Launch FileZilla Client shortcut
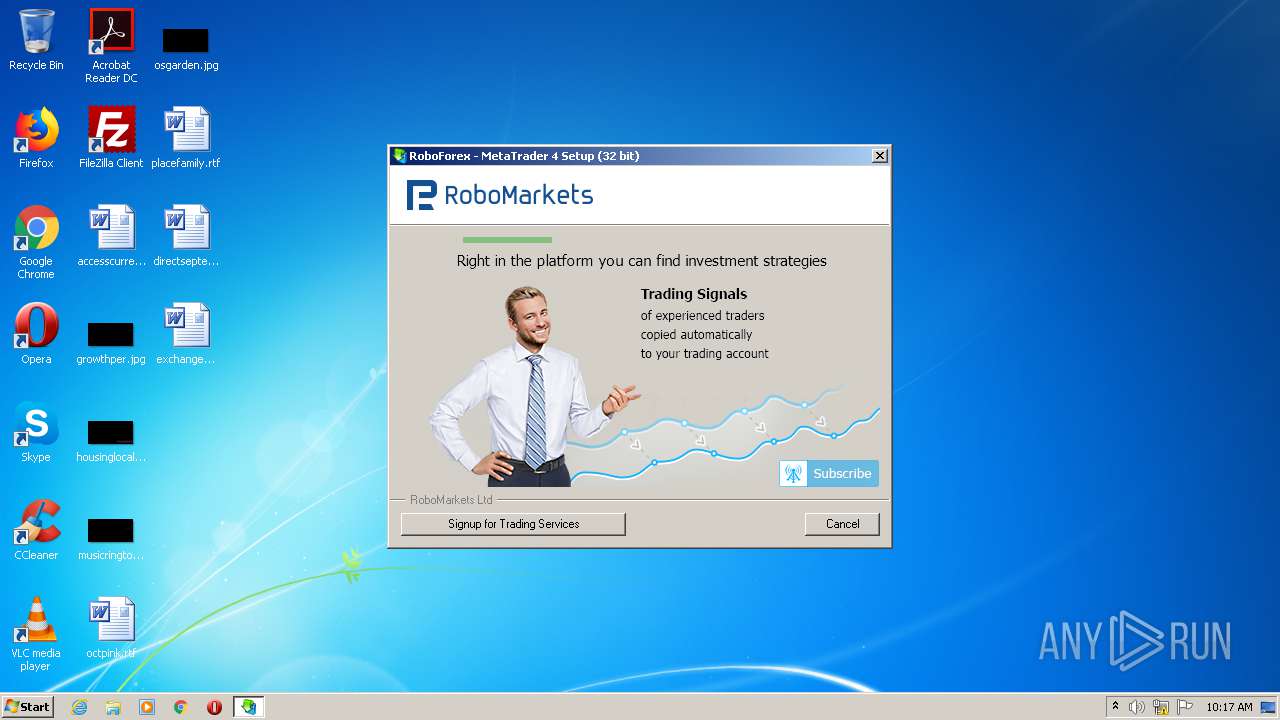The image size is (1280, 720). pos(111,138)
